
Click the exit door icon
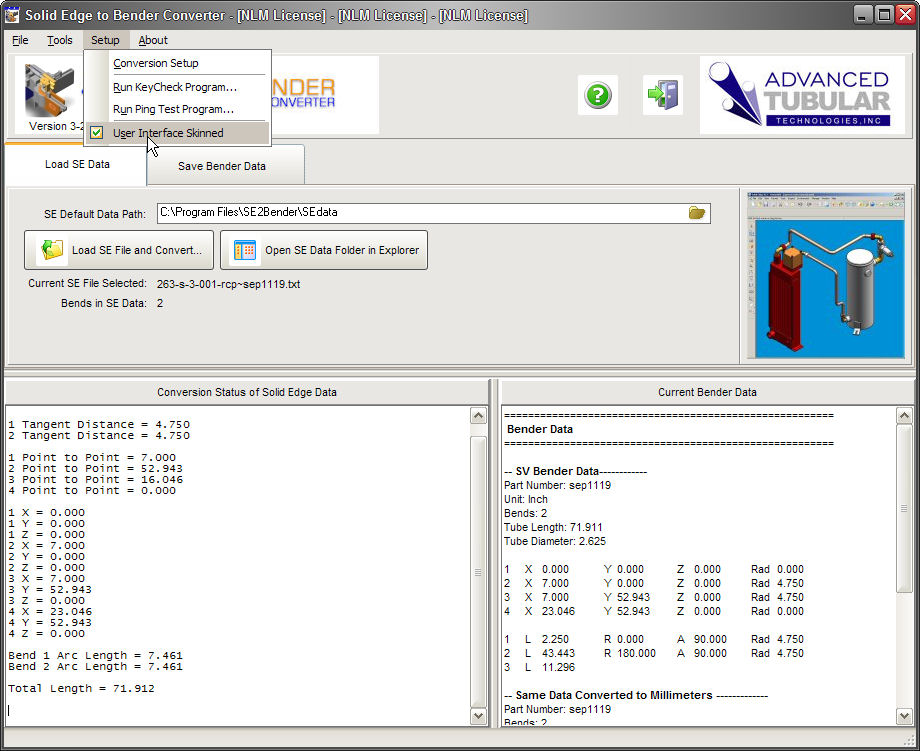[662, 95]
